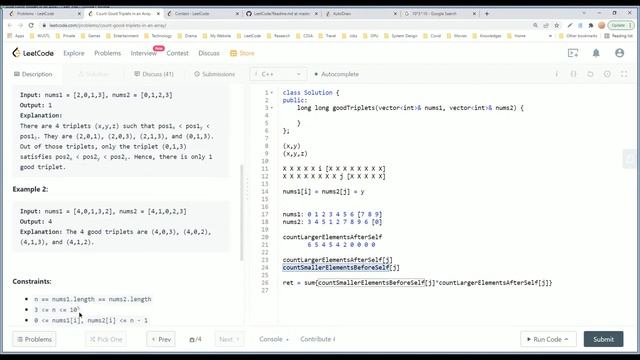Open the editor settings icon
The width and height of the screenshot is (640, 360).
(607, 74)
